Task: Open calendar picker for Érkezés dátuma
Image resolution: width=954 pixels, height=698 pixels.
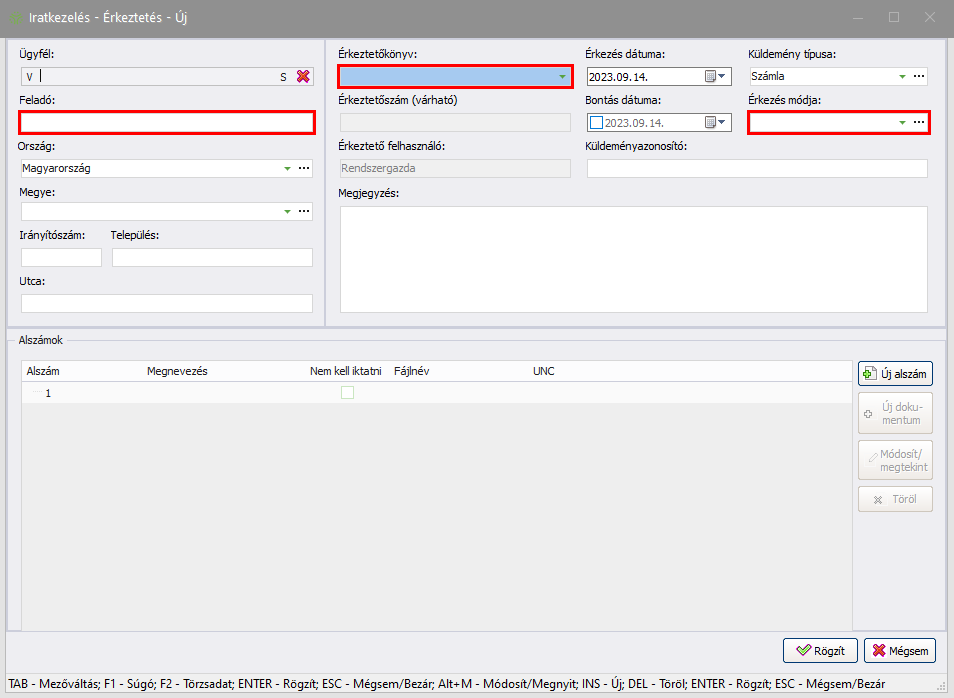Action: 716,76
